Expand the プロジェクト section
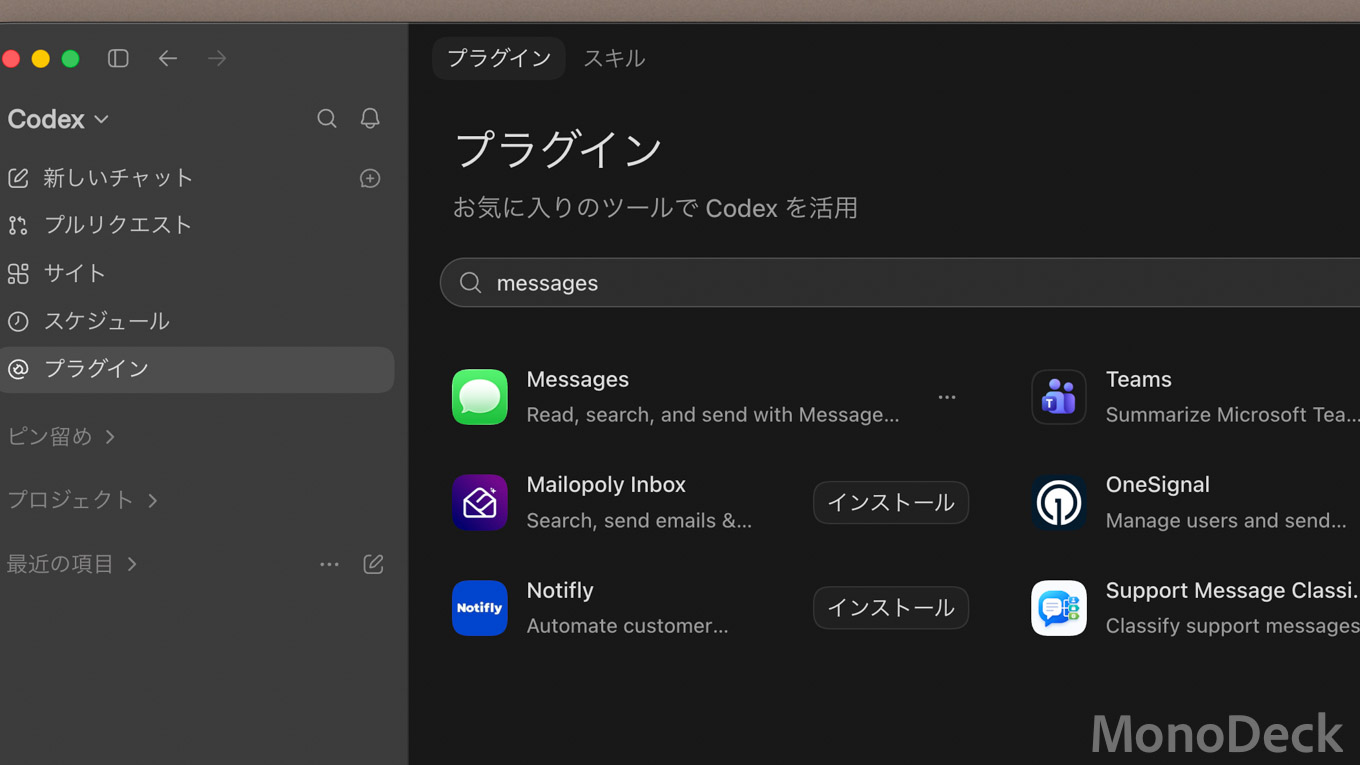 [x=83, y=500]
